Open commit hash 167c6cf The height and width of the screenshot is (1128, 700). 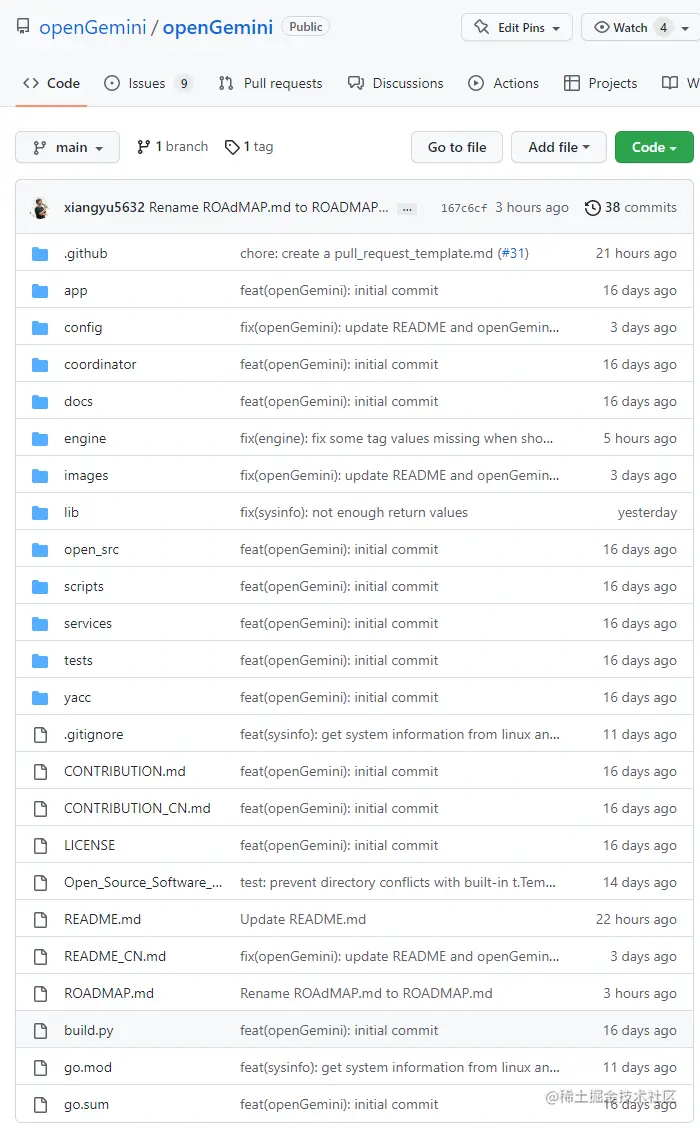pos(464,208)
